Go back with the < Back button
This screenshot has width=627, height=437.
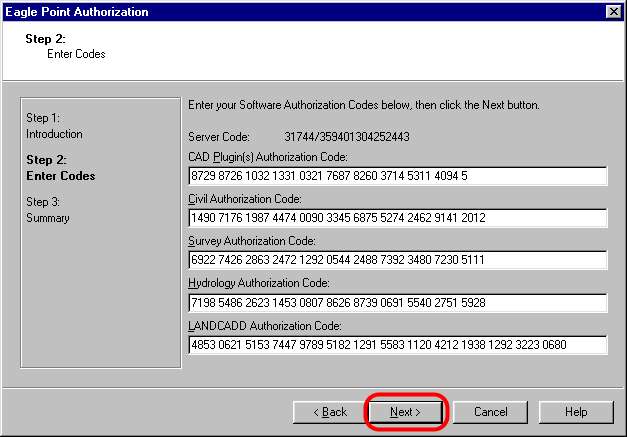(x=330, y=412)
